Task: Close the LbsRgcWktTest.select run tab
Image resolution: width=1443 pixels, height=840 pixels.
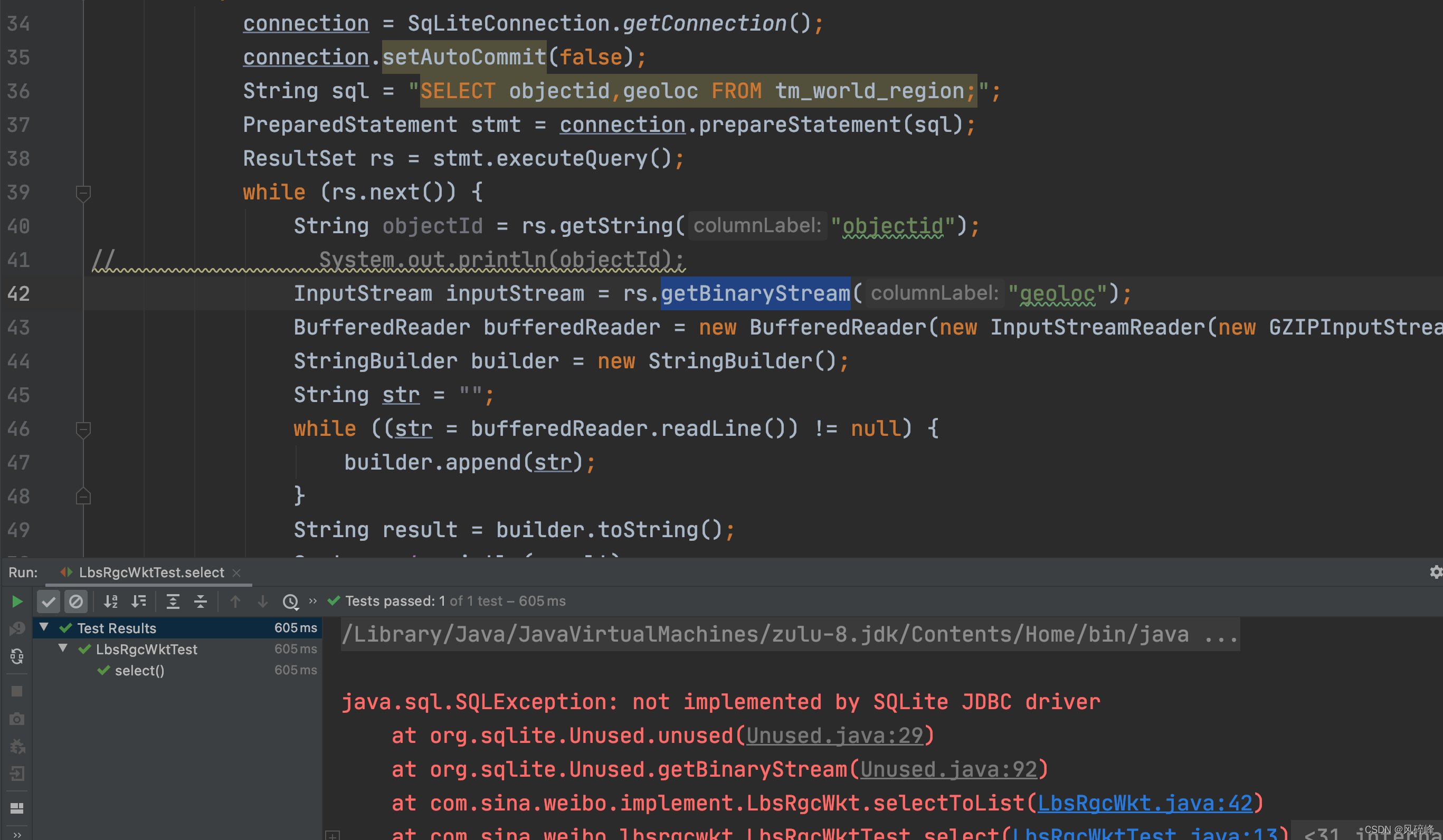Action: pyautogui.click(x=236, y=572)
